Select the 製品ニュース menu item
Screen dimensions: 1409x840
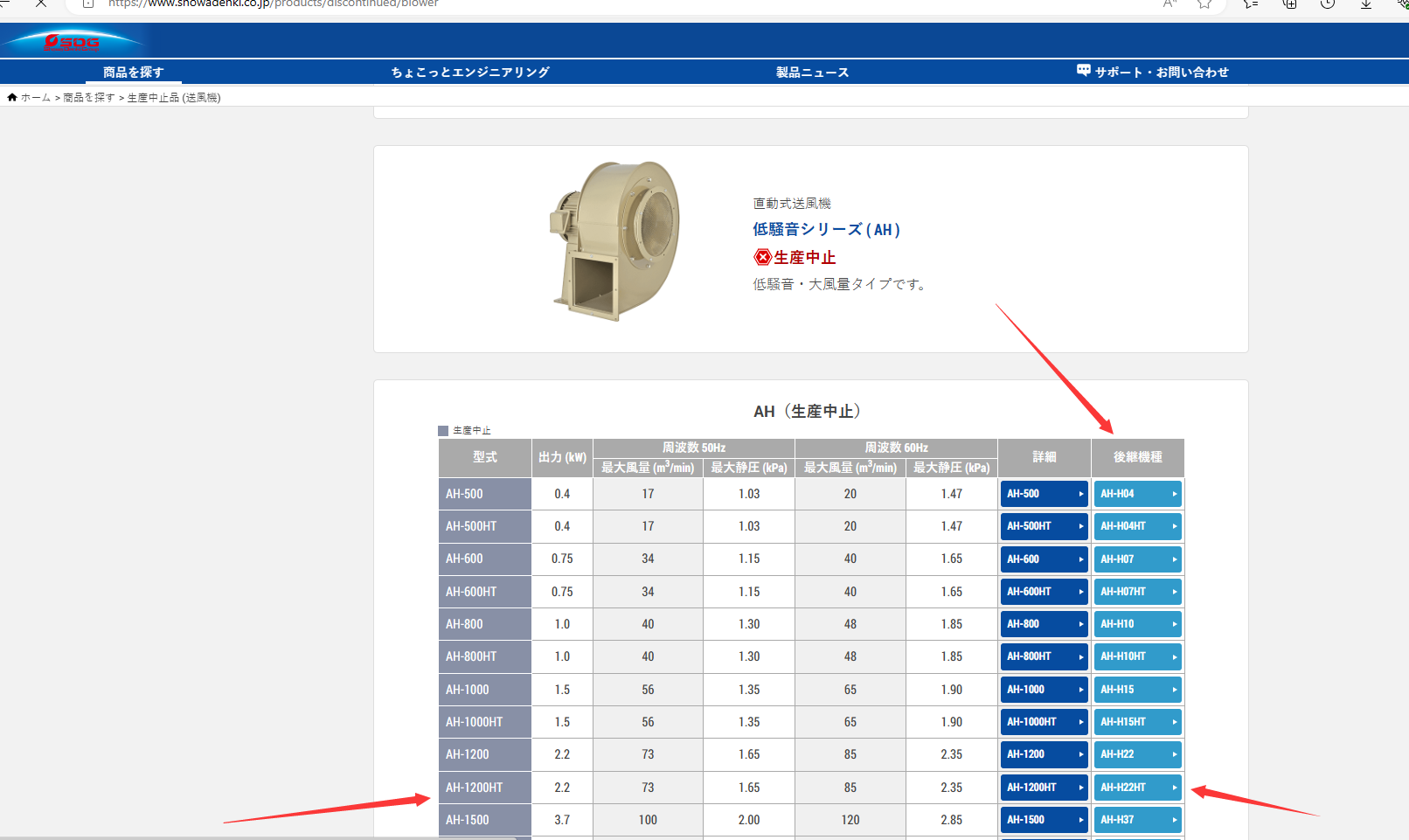(x=811, y=72)
